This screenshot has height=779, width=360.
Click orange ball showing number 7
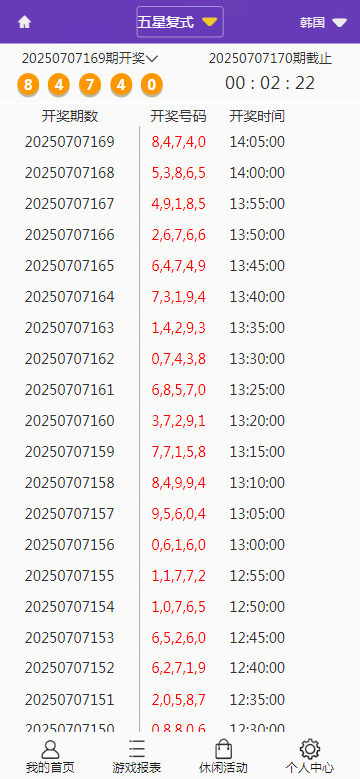click(90, 85)
